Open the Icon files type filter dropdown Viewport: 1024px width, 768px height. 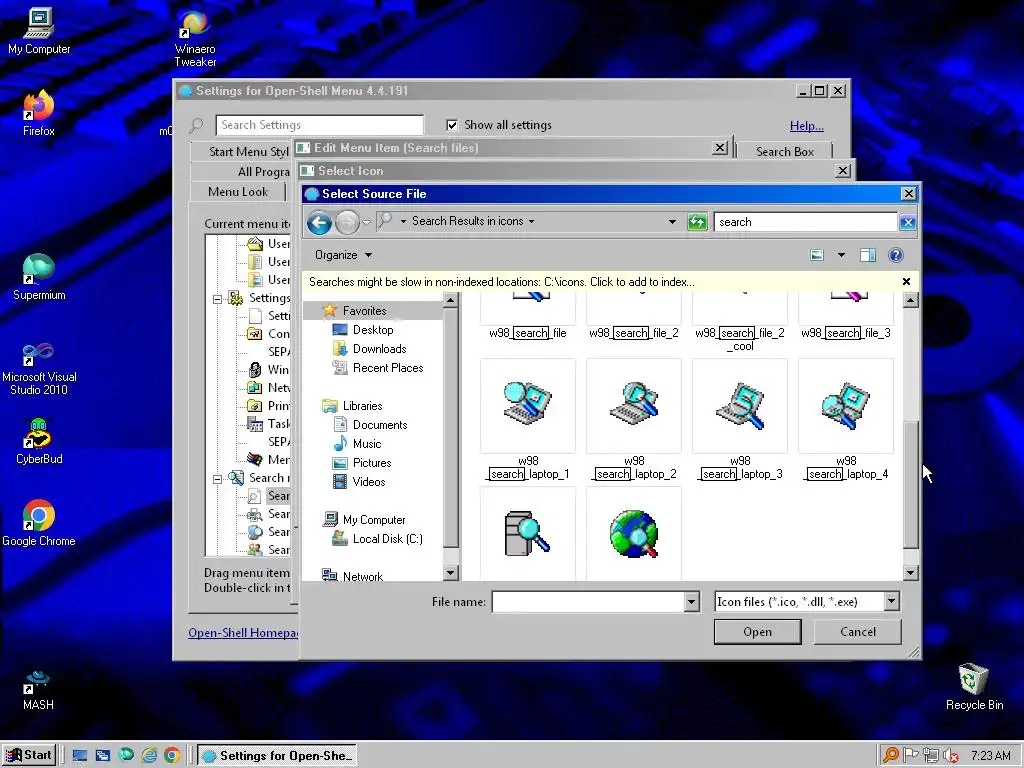[x=891, y=601]
